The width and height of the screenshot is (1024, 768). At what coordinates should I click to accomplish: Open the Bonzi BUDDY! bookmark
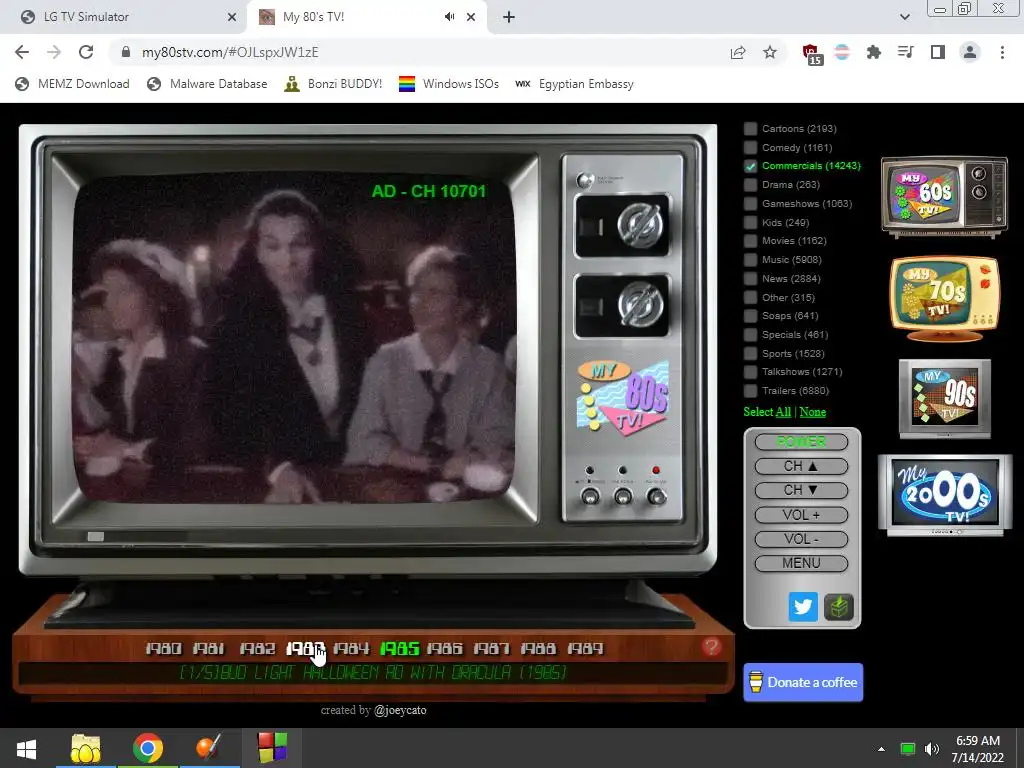333,84
